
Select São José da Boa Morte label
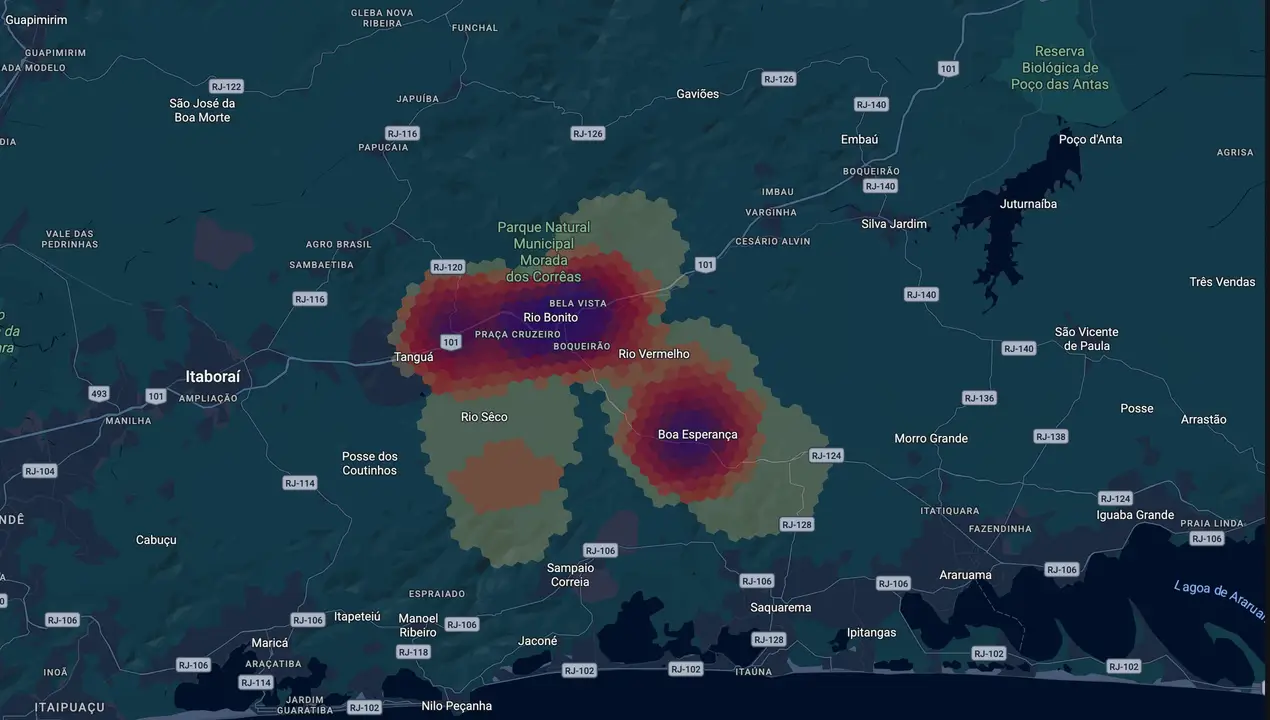coord(201,111)
